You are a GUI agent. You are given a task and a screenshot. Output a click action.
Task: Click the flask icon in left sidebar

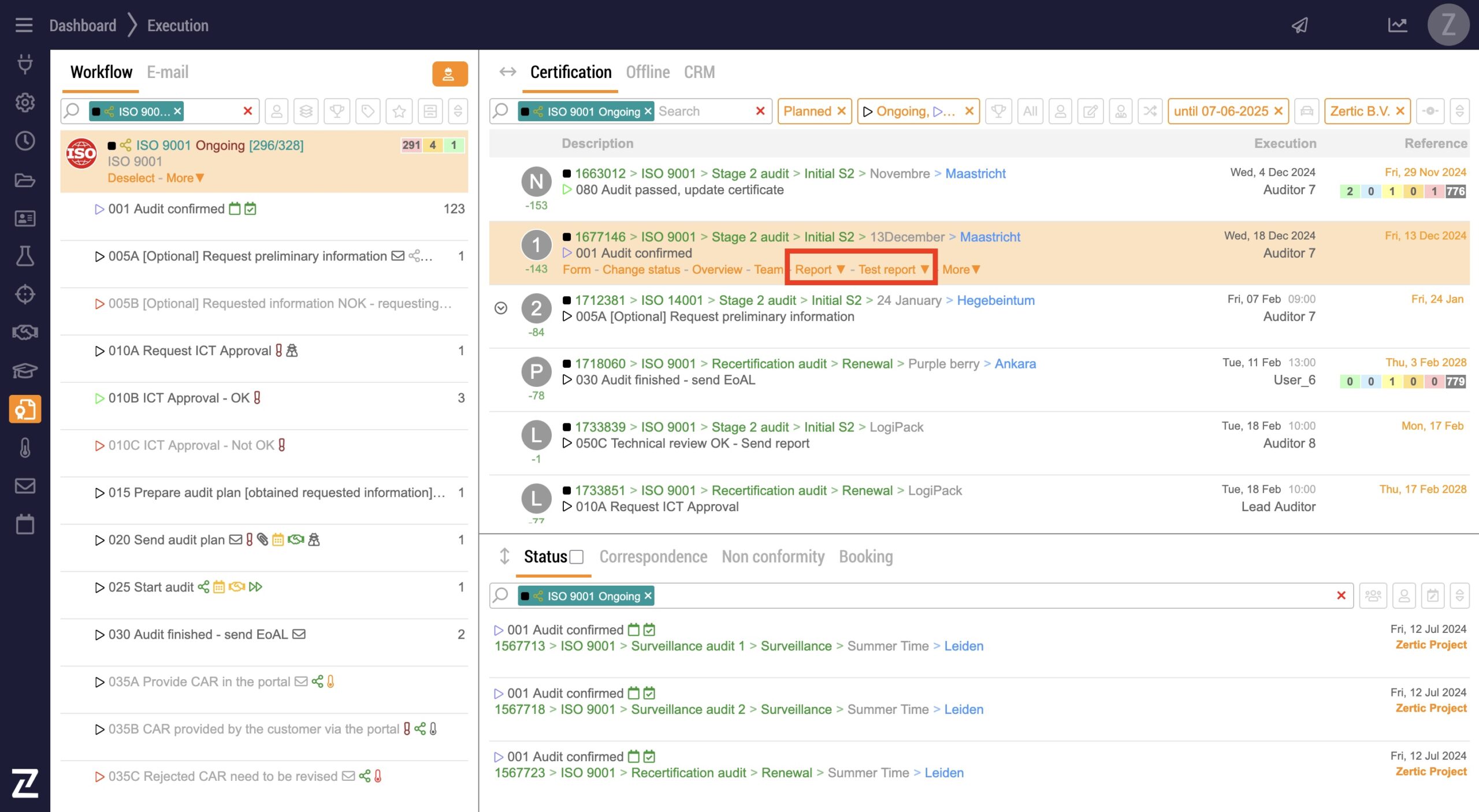25,256
